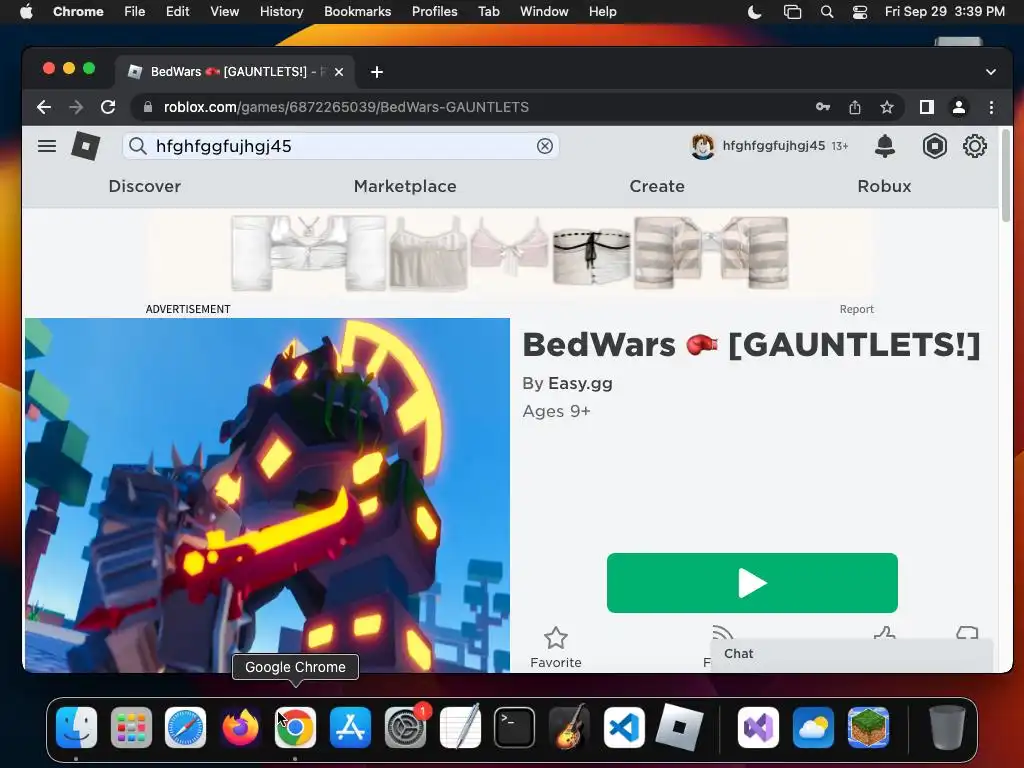Go to the Roblox home logo
Viewport: 1024px width, 768px height.
pos(86,146)
